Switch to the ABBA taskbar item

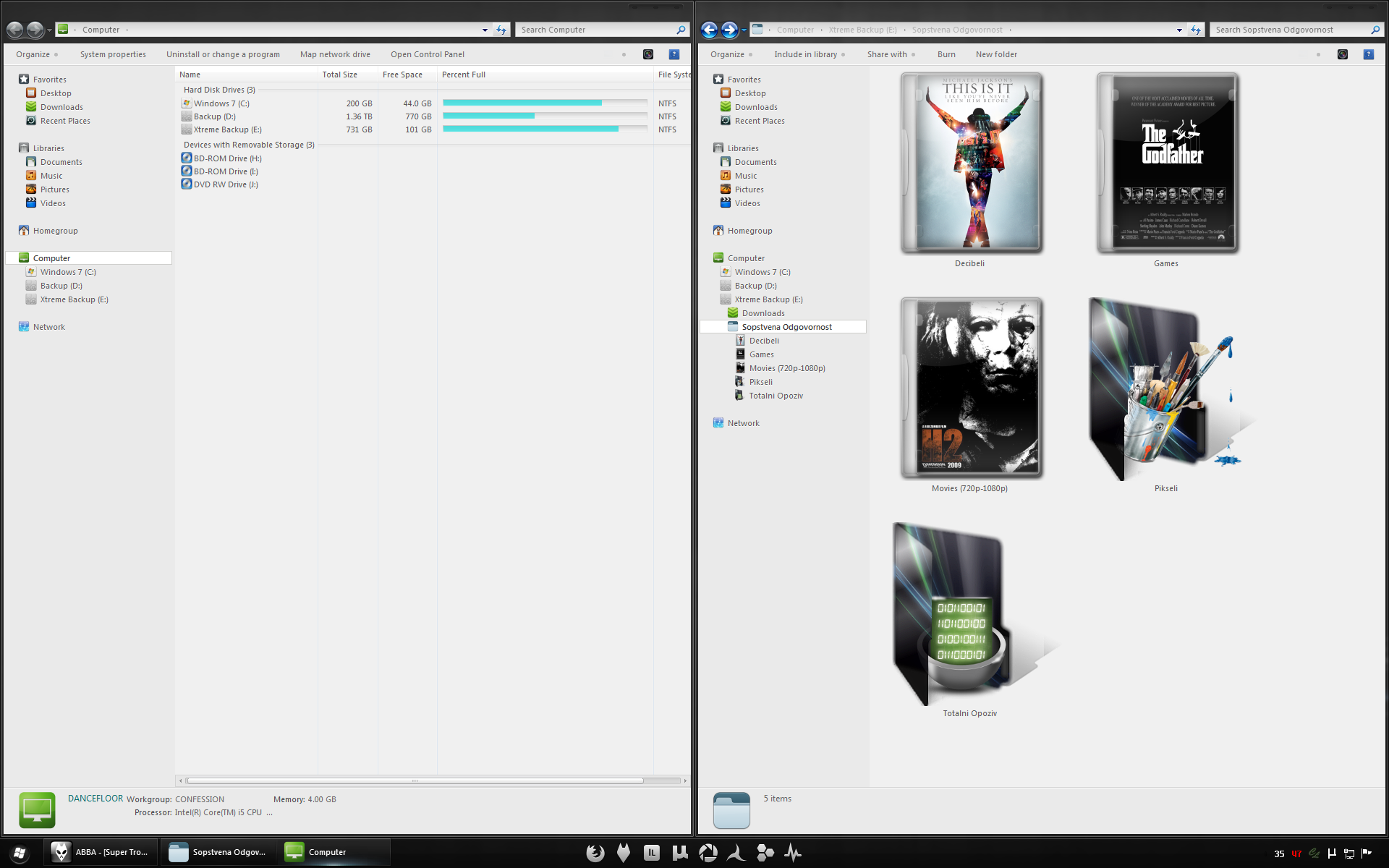[x=100, y=853]
